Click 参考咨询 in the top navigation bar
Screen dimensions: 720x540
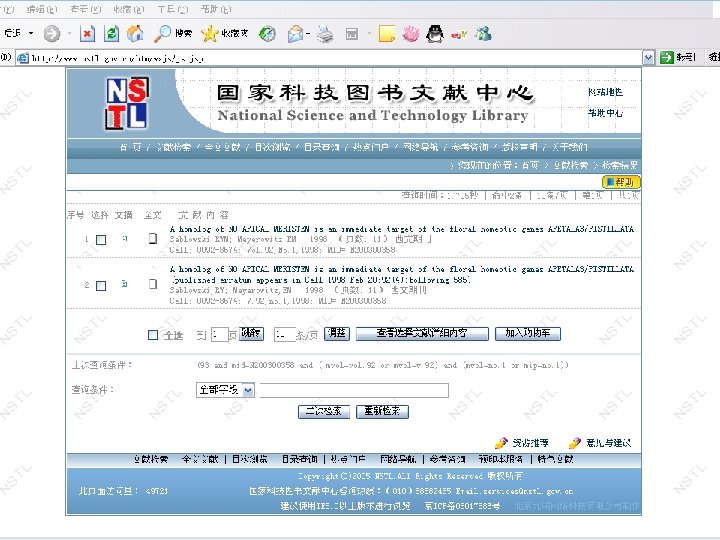click(x=470, y=147)
